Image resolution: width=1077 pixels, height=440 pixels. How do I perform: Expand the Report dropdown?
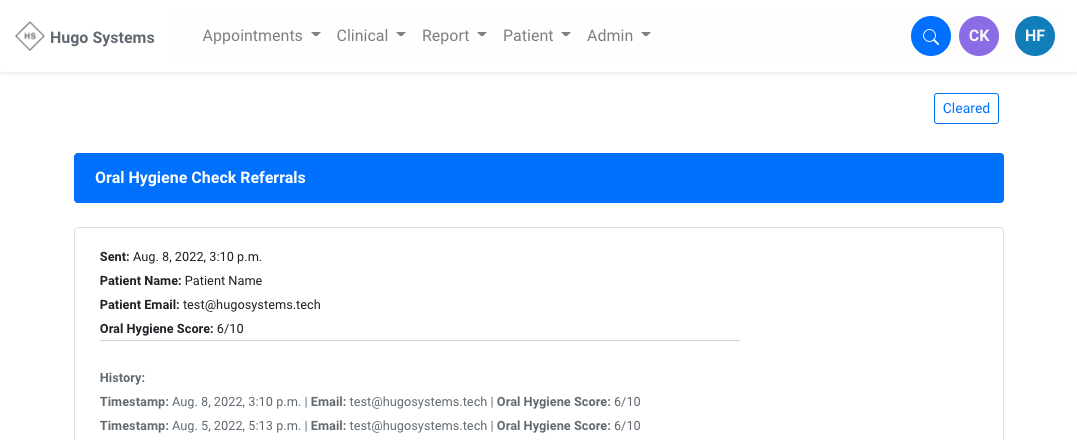click(x=454, y=36)
